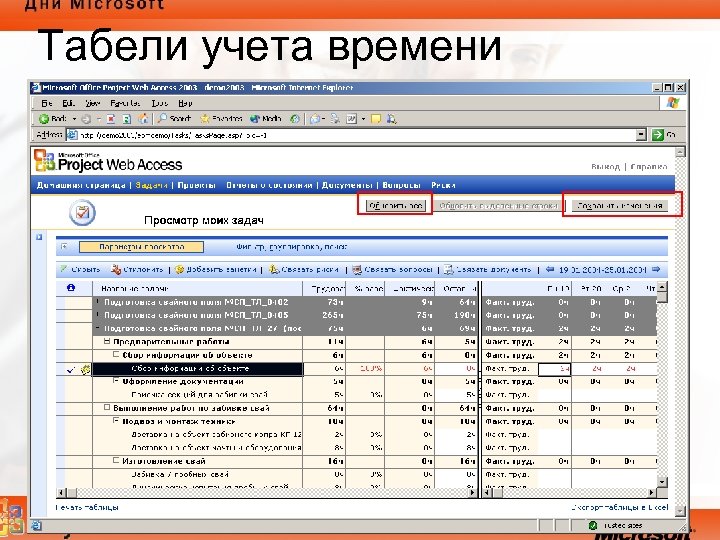Open the Tools menu

tap(160, 103)
